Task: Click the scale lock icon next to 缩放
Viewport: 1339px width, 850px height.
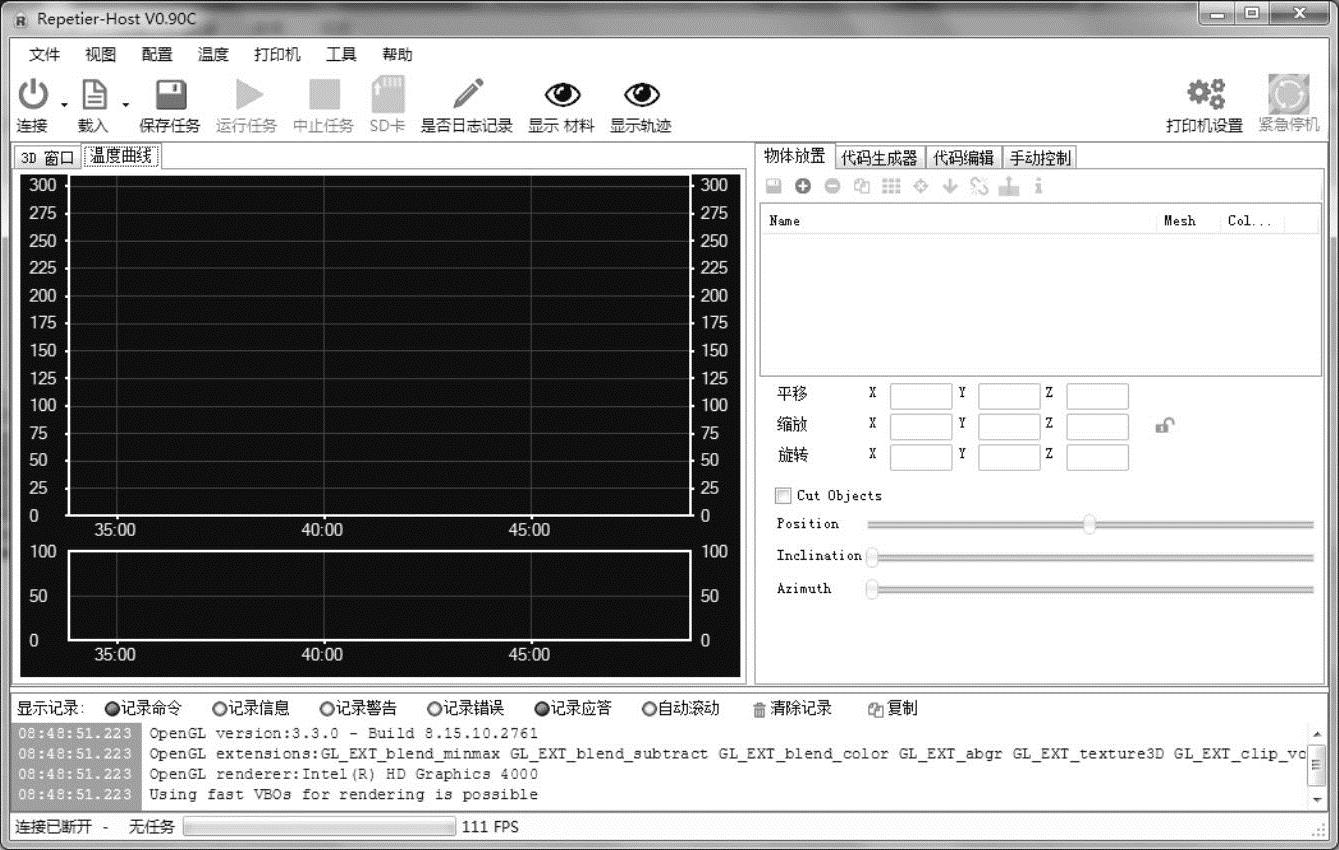Action: click(x=1164, y=425)
